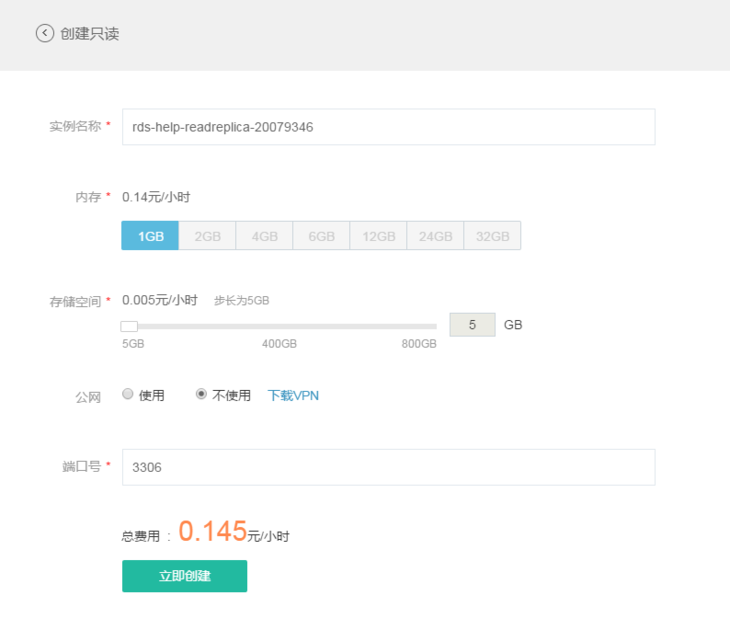This screenshot has height=630, width=730.
Task: Select the 2GB memory option
Action: coord(207,236)
